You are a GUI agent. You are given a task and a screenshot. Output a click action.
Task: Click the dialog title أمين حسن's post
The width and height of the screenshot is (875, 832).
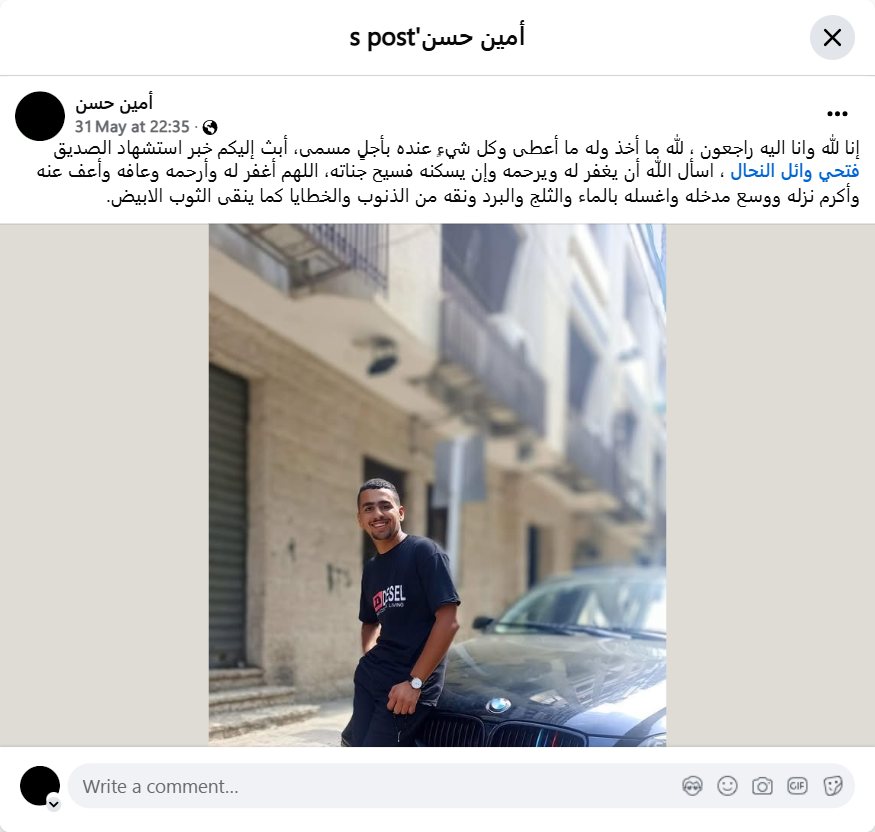point(438,37)
